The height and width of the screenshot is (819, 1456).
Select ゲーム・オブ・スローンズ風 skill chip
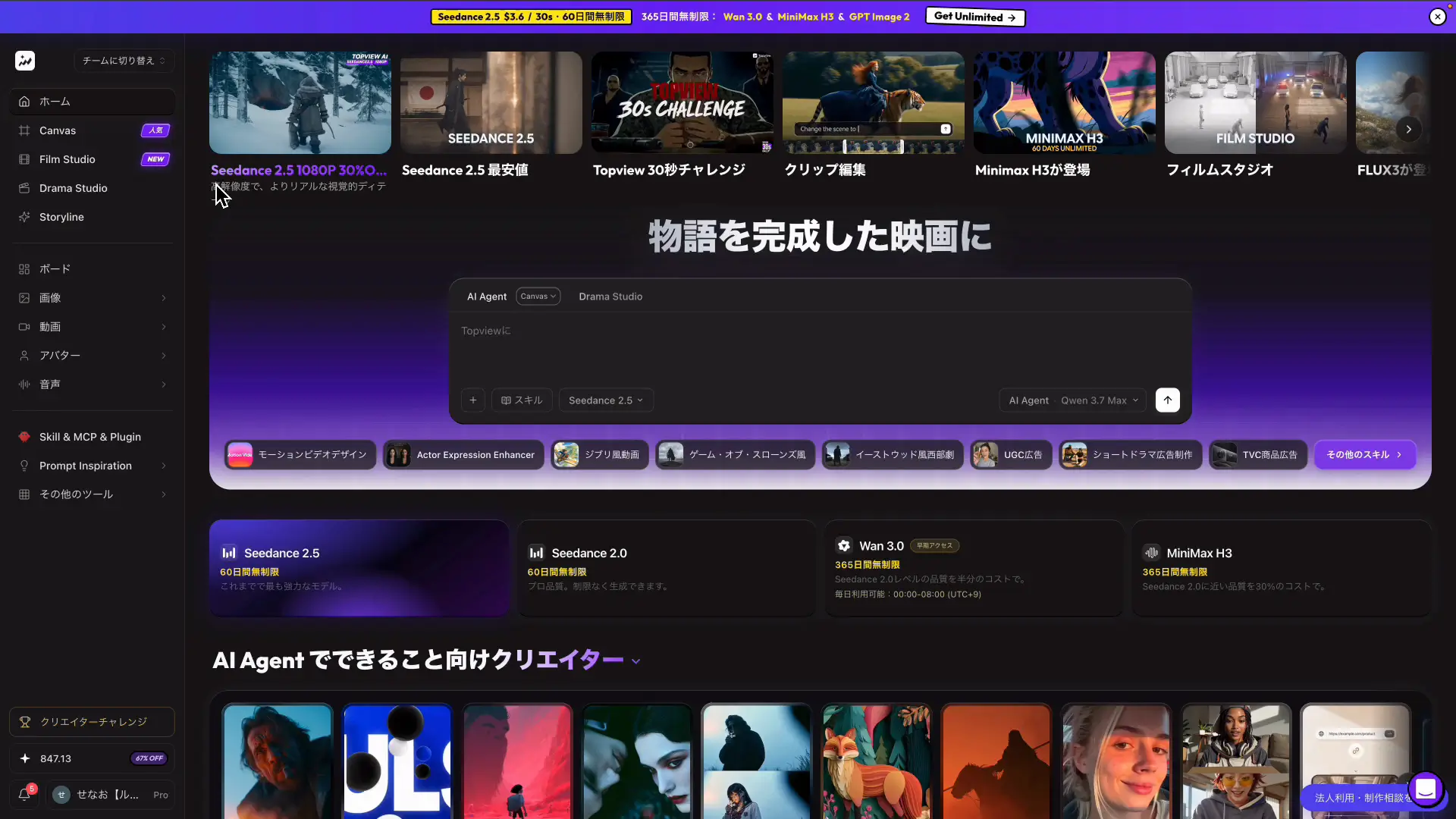pos(735,455)
